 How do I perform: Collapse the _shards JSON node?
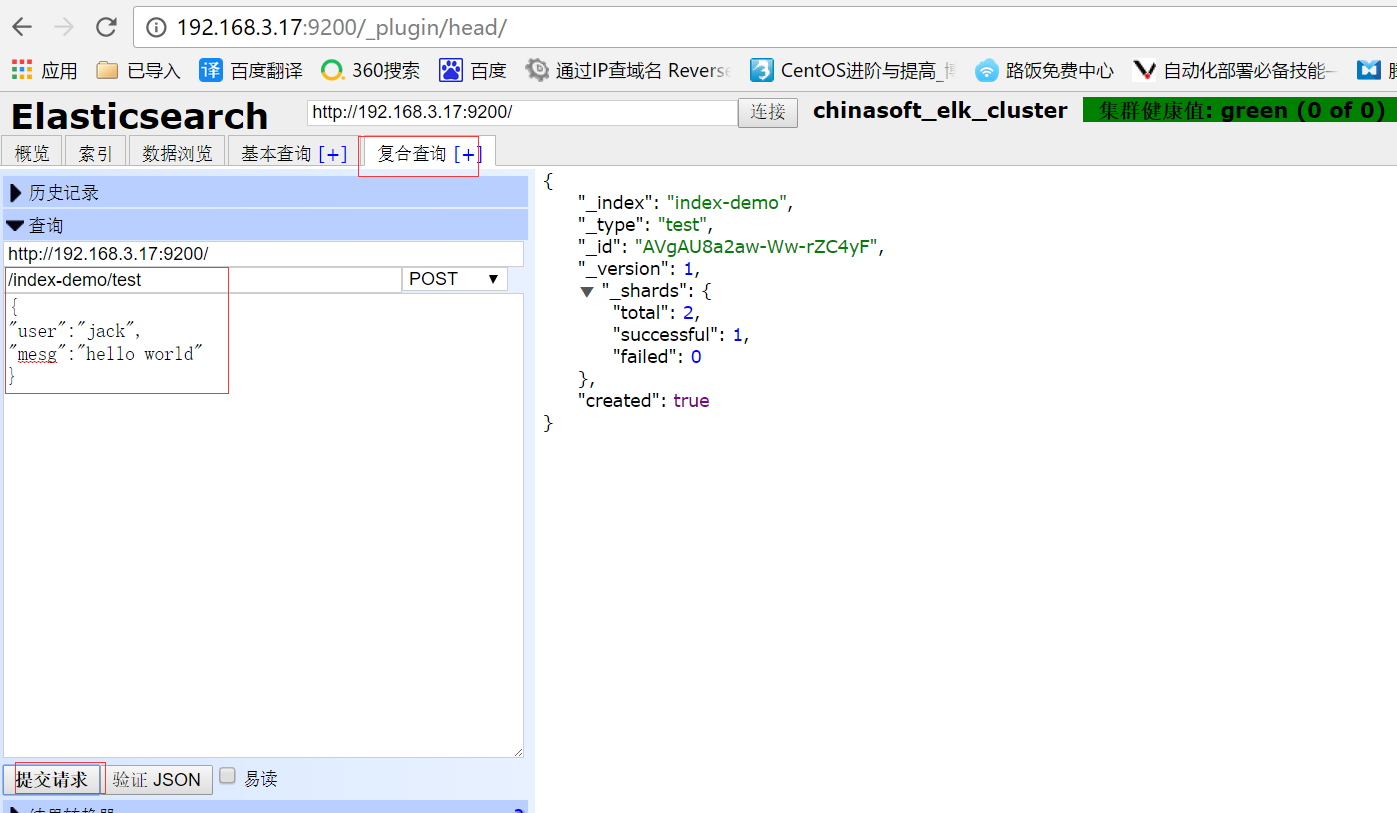coord(587,291)
